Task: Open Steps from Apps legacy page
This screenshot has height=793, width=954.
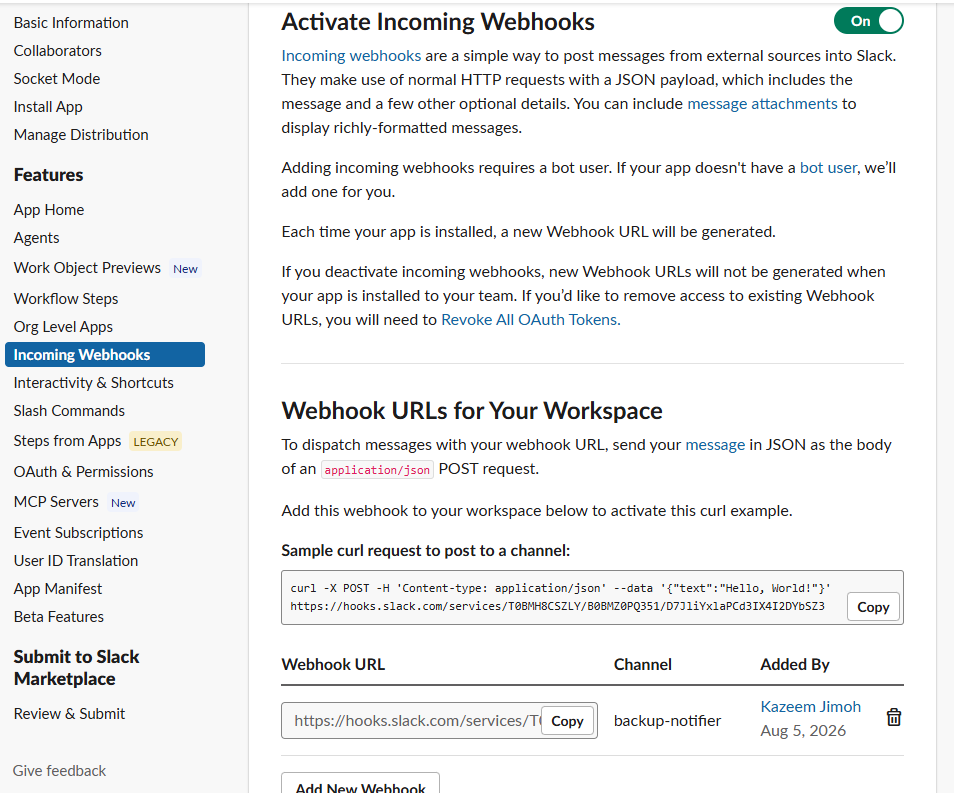Action: [x=68, y=441]
